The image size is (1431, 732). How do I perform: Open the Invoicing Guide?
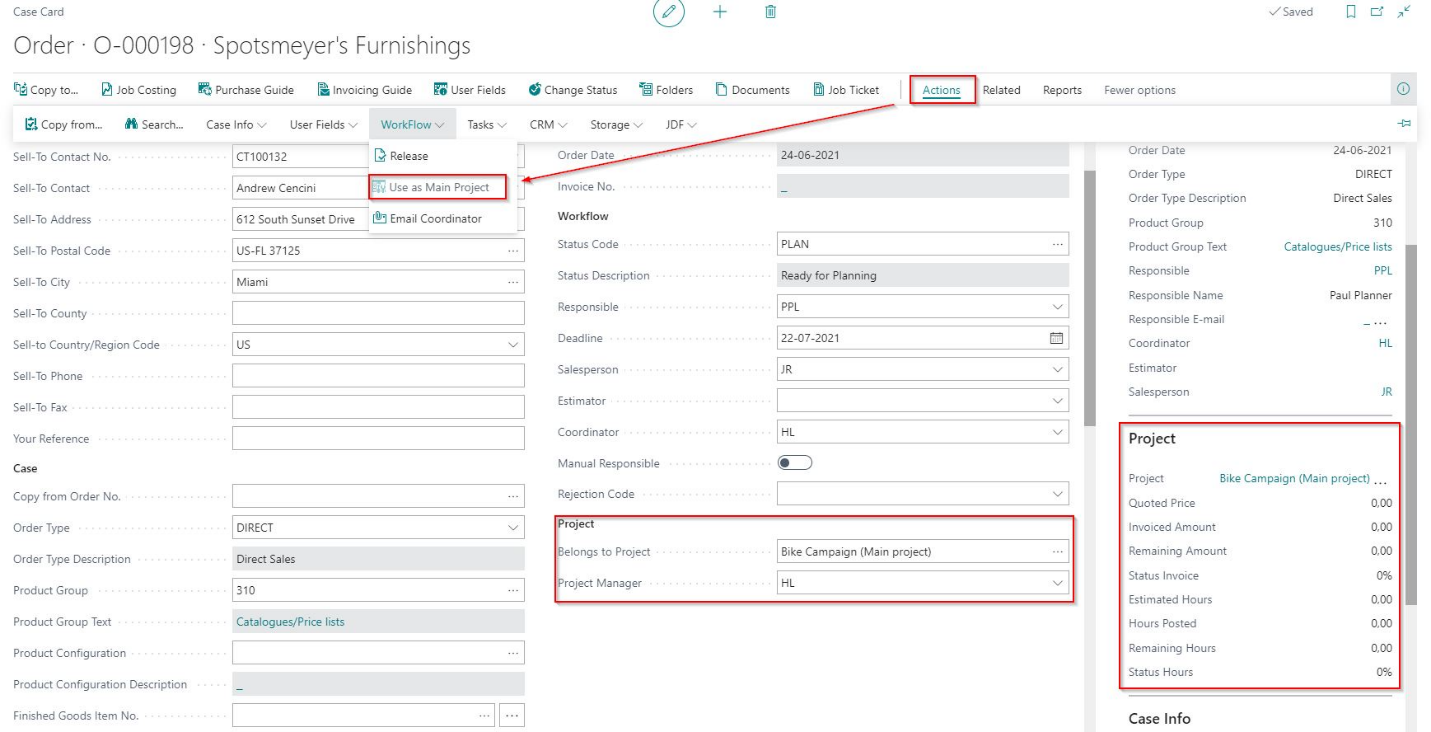pyautogui.click(x=364, y=90)
